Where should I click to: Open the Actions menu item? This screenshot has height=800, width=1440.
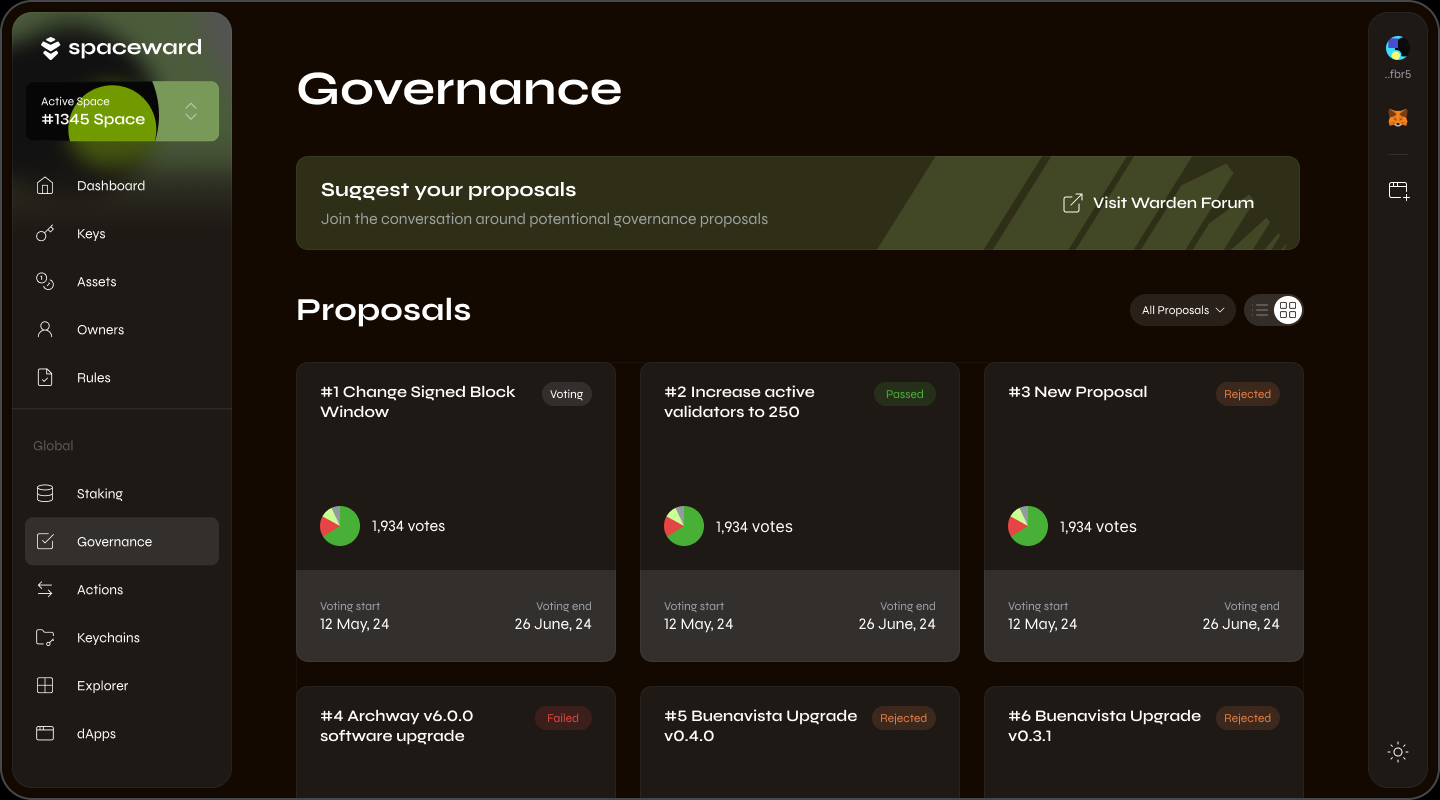pos(100,590)
